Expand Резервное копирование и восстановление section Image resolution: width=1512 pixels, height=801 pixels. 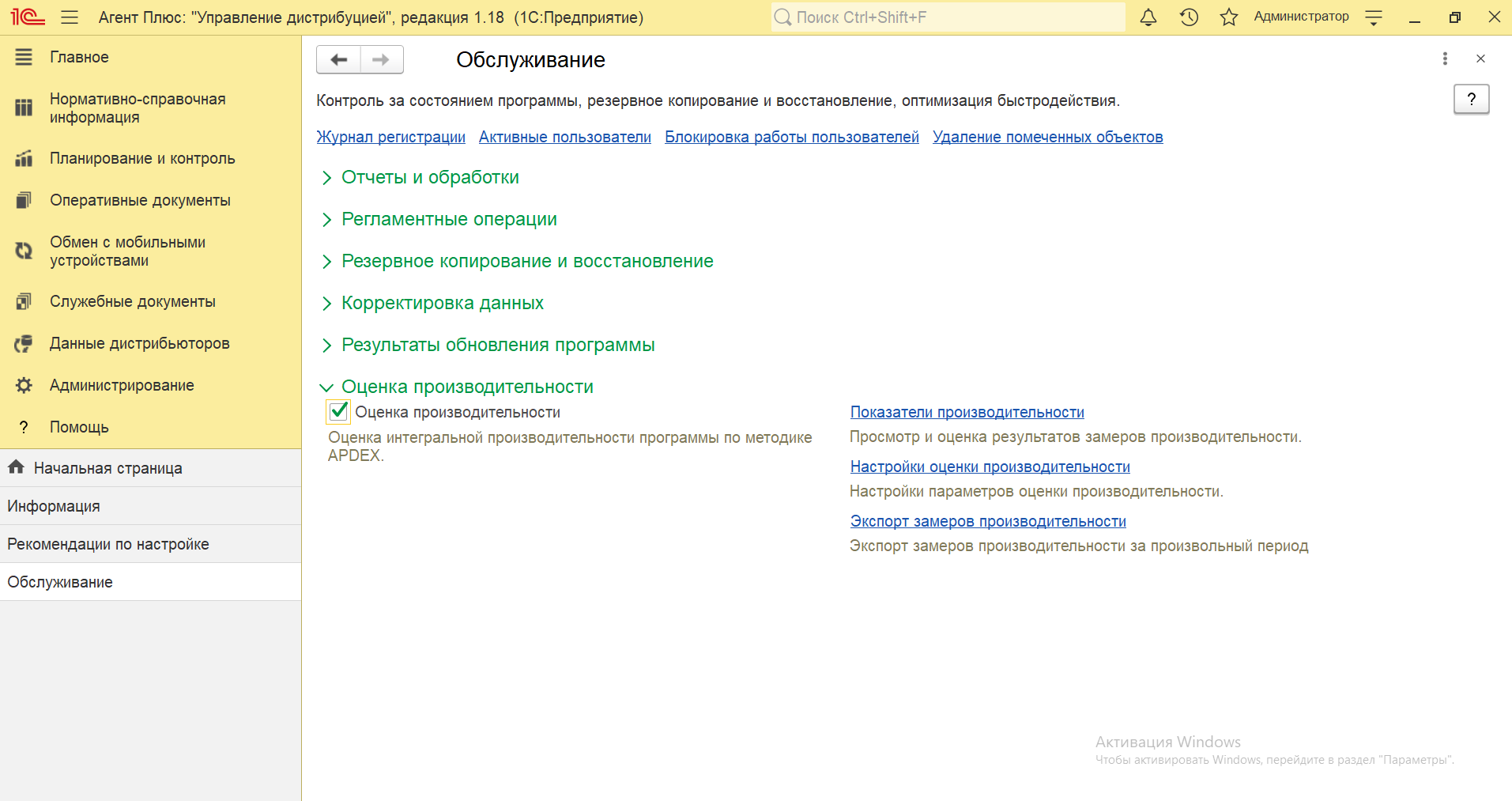tap(526, 261)
